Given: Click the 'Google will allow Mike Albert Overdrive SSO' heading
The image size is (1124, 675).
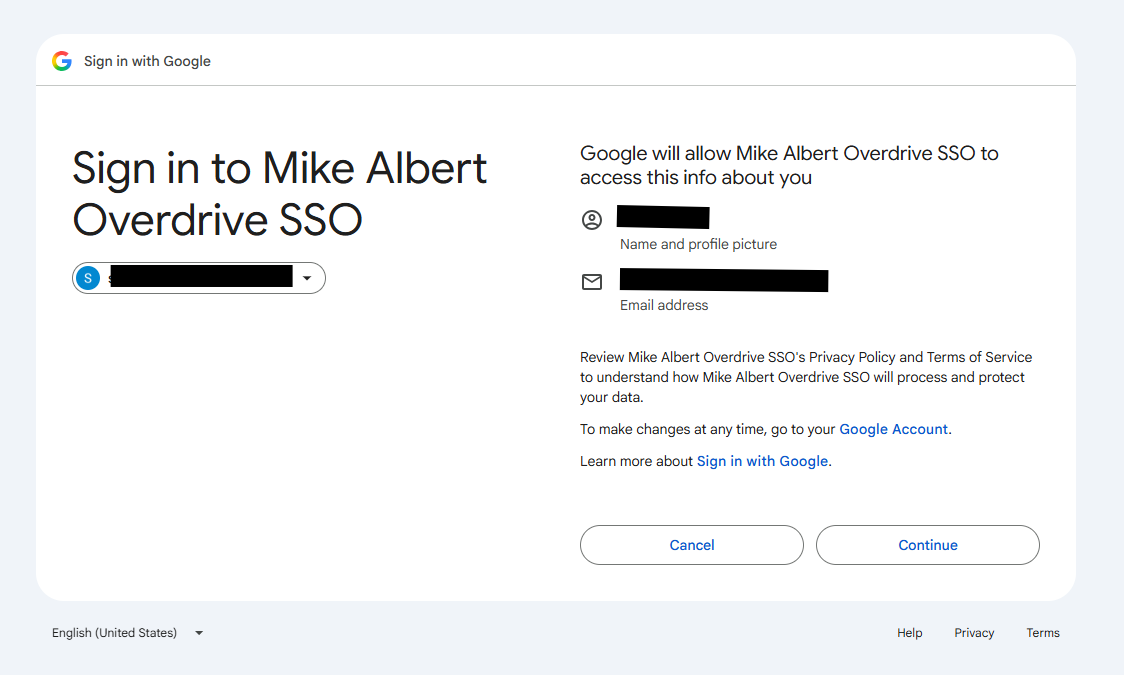Looking at the screenshot, I should tap(789, 166).
